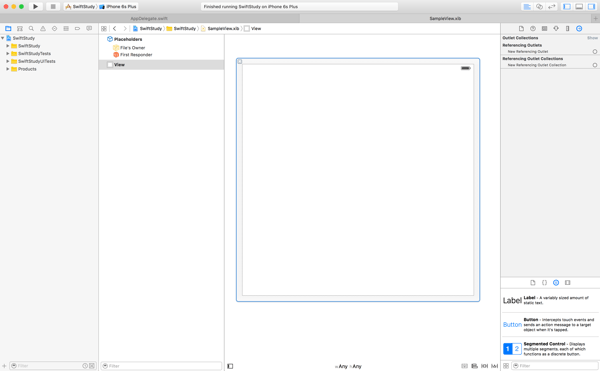Viewport: 600px width, 371px height.
Task: Open the Report navigator icon
Action: [89, 29]
